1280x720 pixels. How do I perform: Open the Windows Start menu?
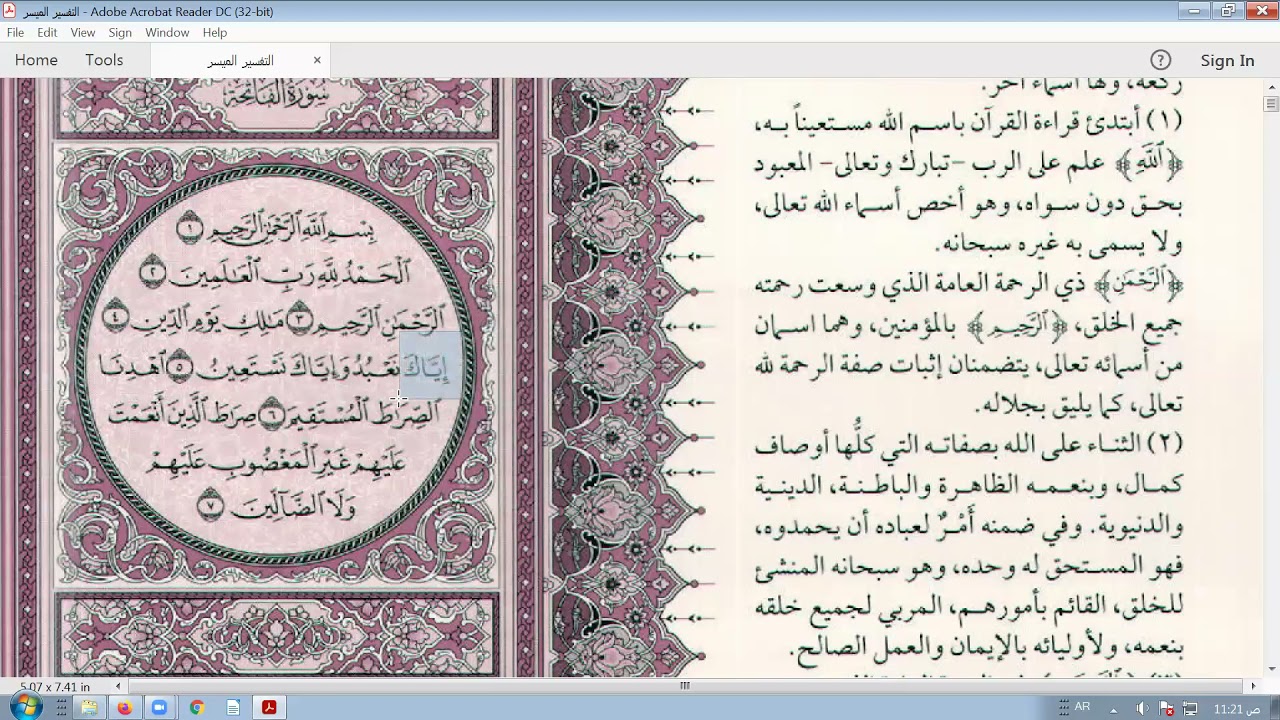click(x=25, y=707)
